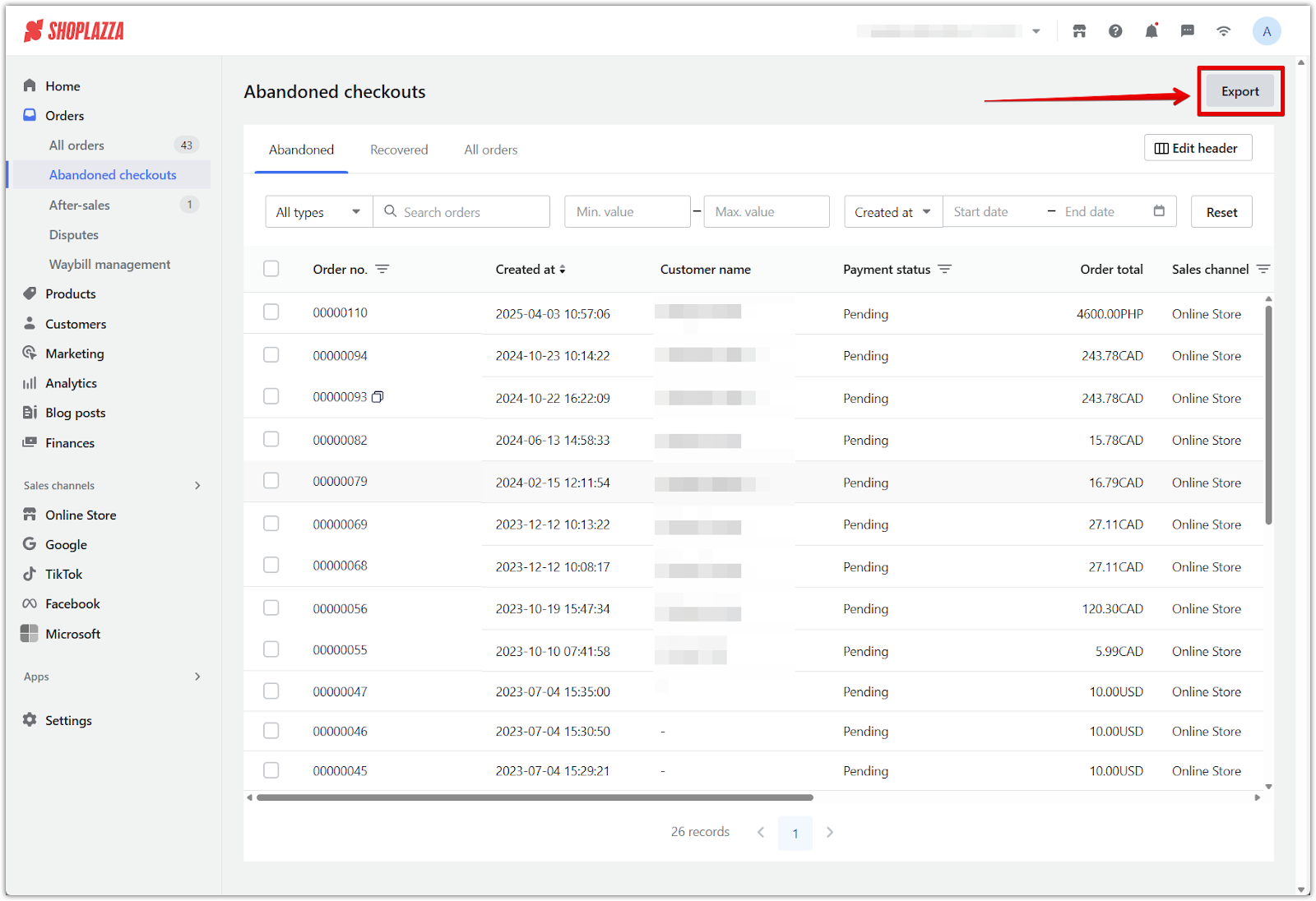The image size is (1316, 901).
Task: Click the Shoplazza logo
Action: [74, 31]
